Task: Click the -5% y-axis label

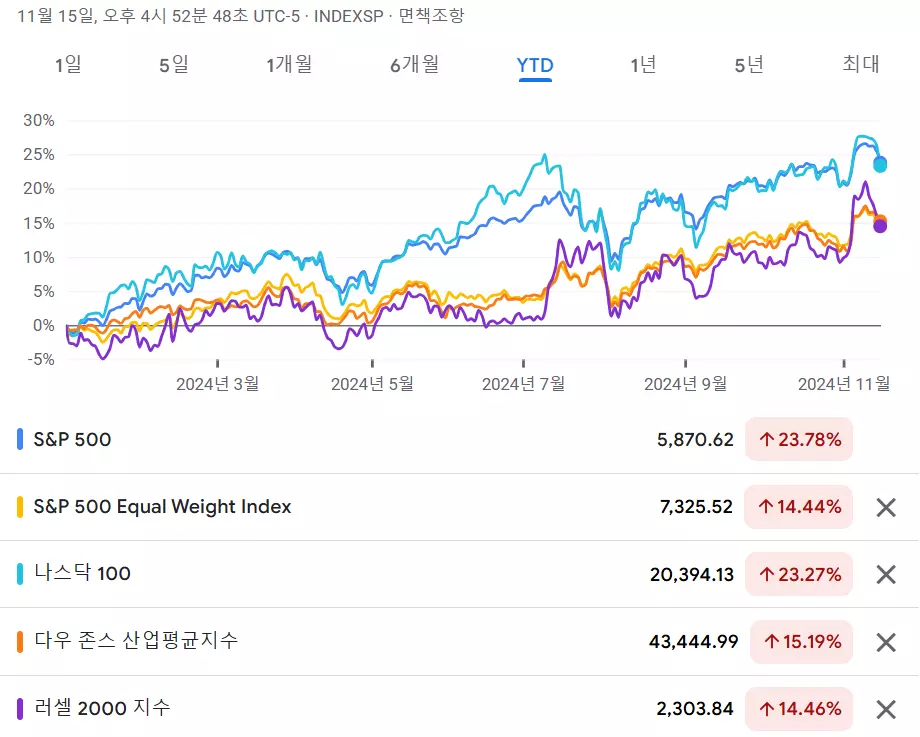Action: coord(41,359)
